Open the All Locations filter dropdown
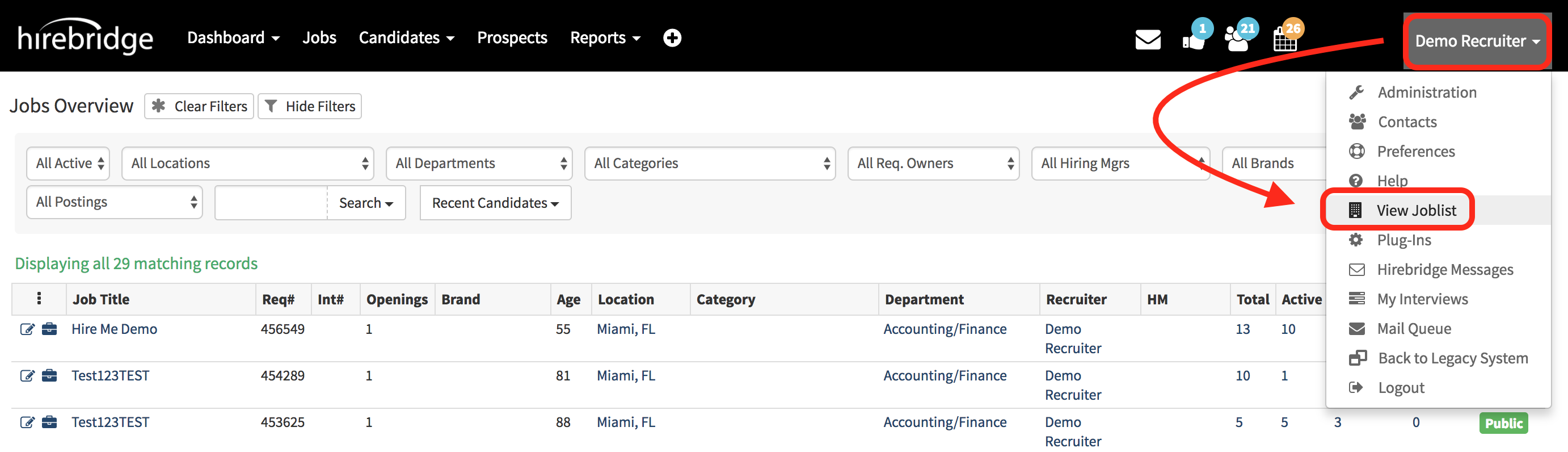This screenshot has height=452, width=1568. pyautogui.click(x=248, y=164)
